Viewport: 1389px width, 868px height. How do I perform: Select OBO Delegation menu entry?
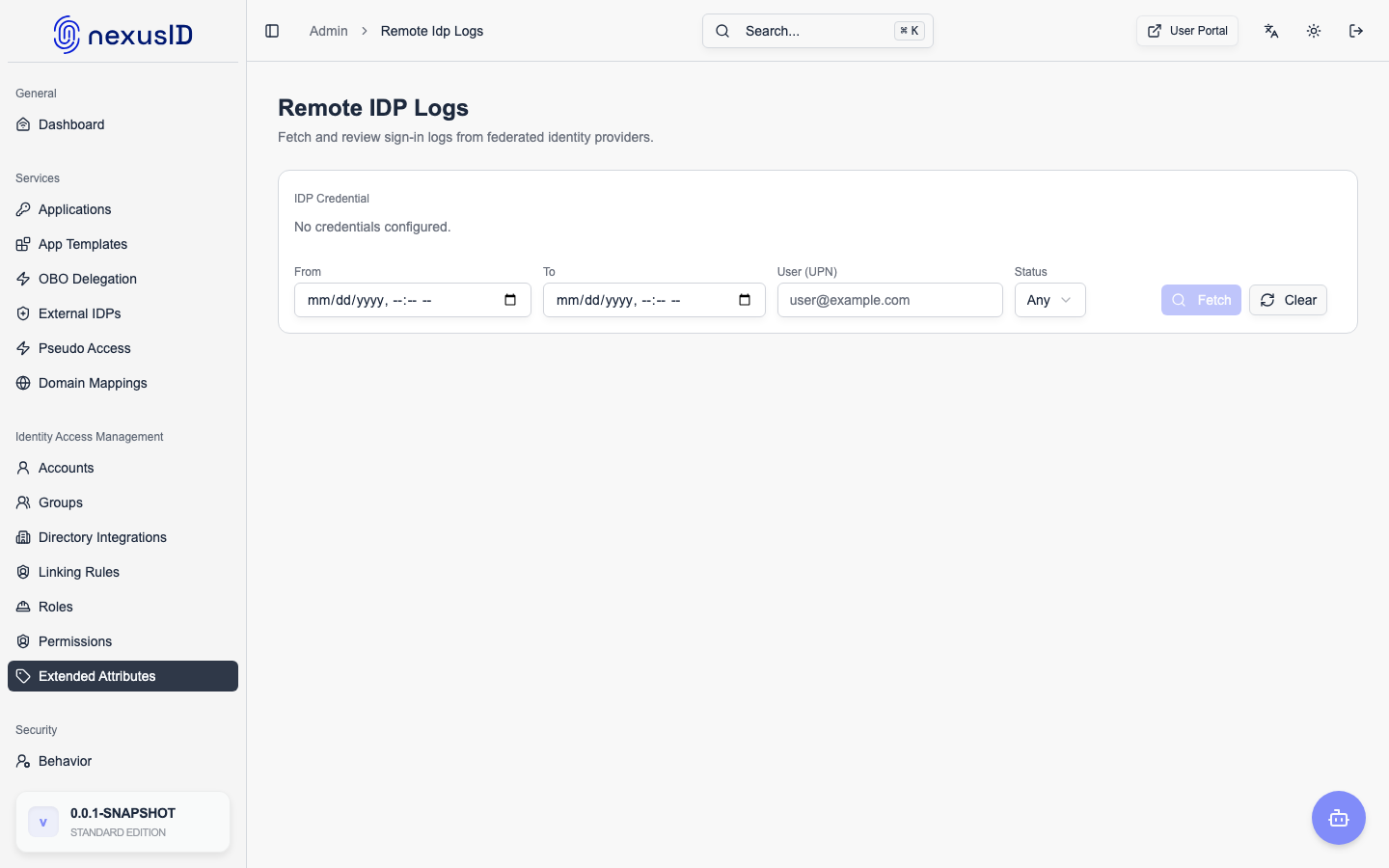point(123,279)
